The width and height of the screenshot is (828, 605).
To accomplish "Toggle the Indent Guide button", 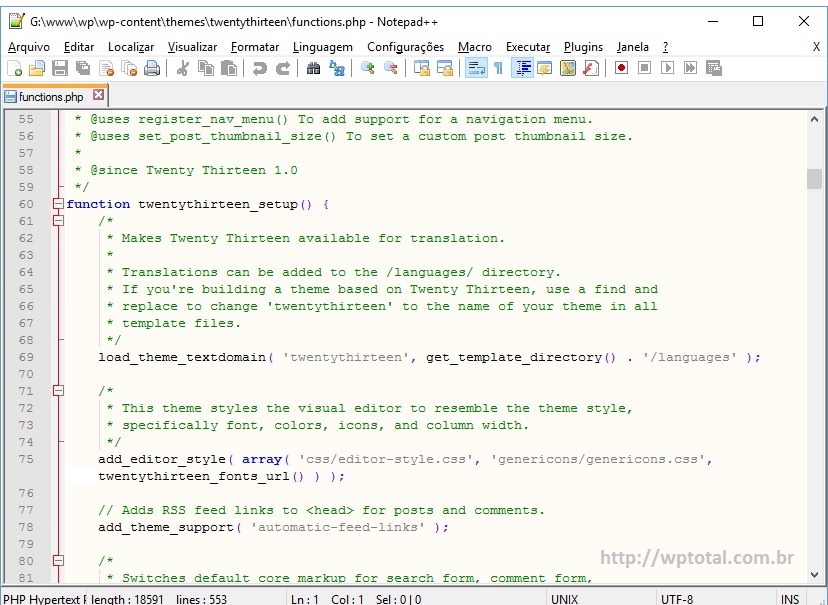I will point(522,68).
